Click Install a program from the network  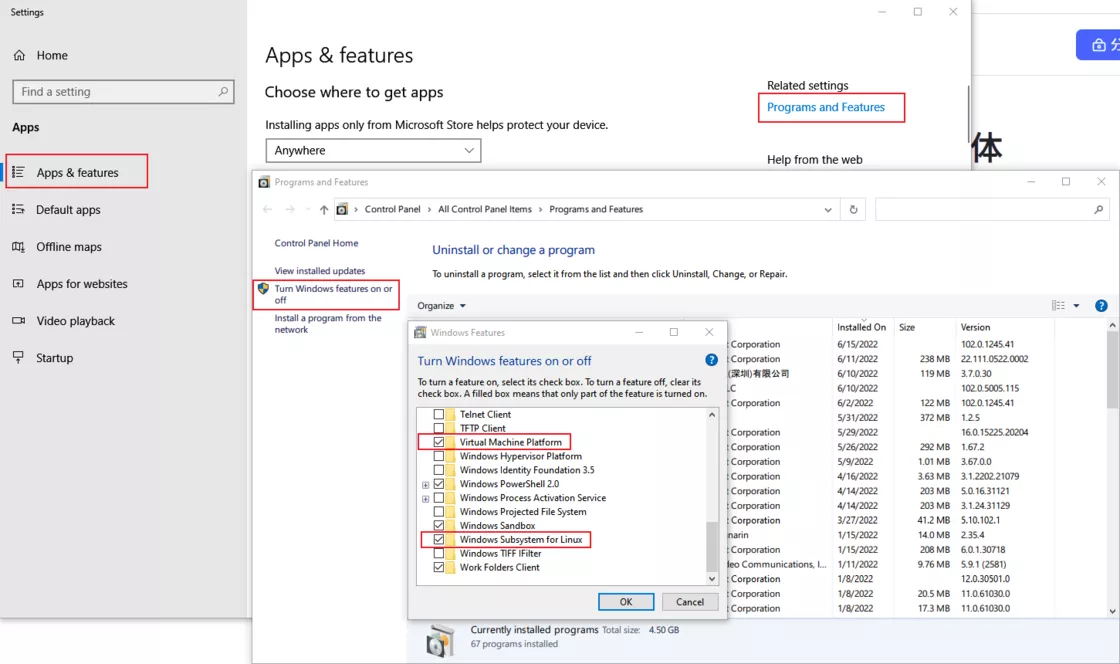pyautogui.click(x=328, y=323)
